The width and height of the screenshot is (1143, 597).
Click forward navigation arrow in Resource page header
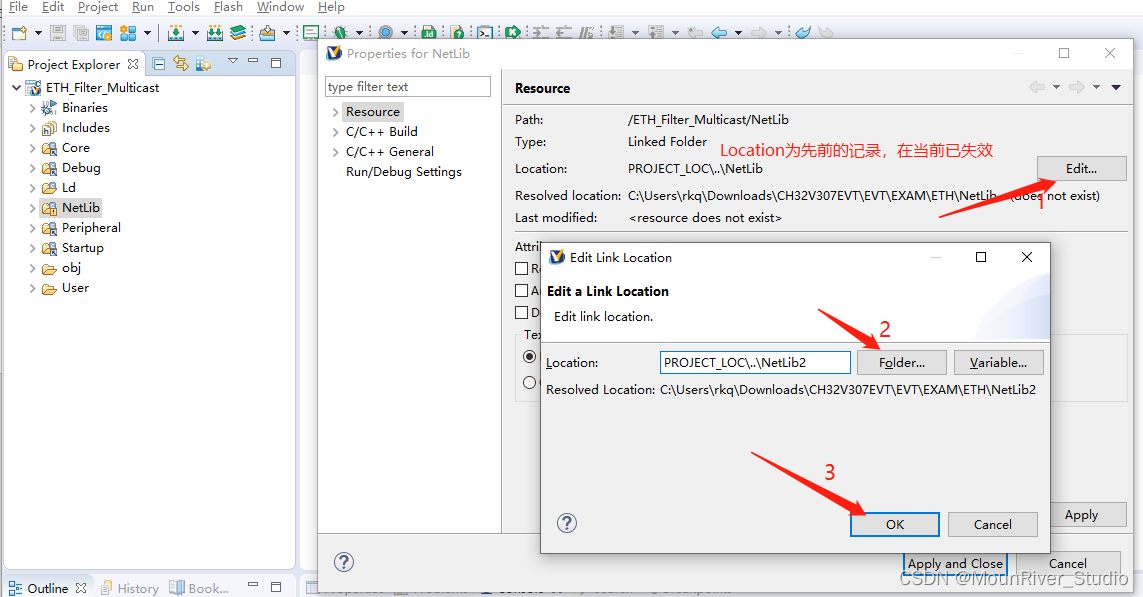coord(1077,87)
